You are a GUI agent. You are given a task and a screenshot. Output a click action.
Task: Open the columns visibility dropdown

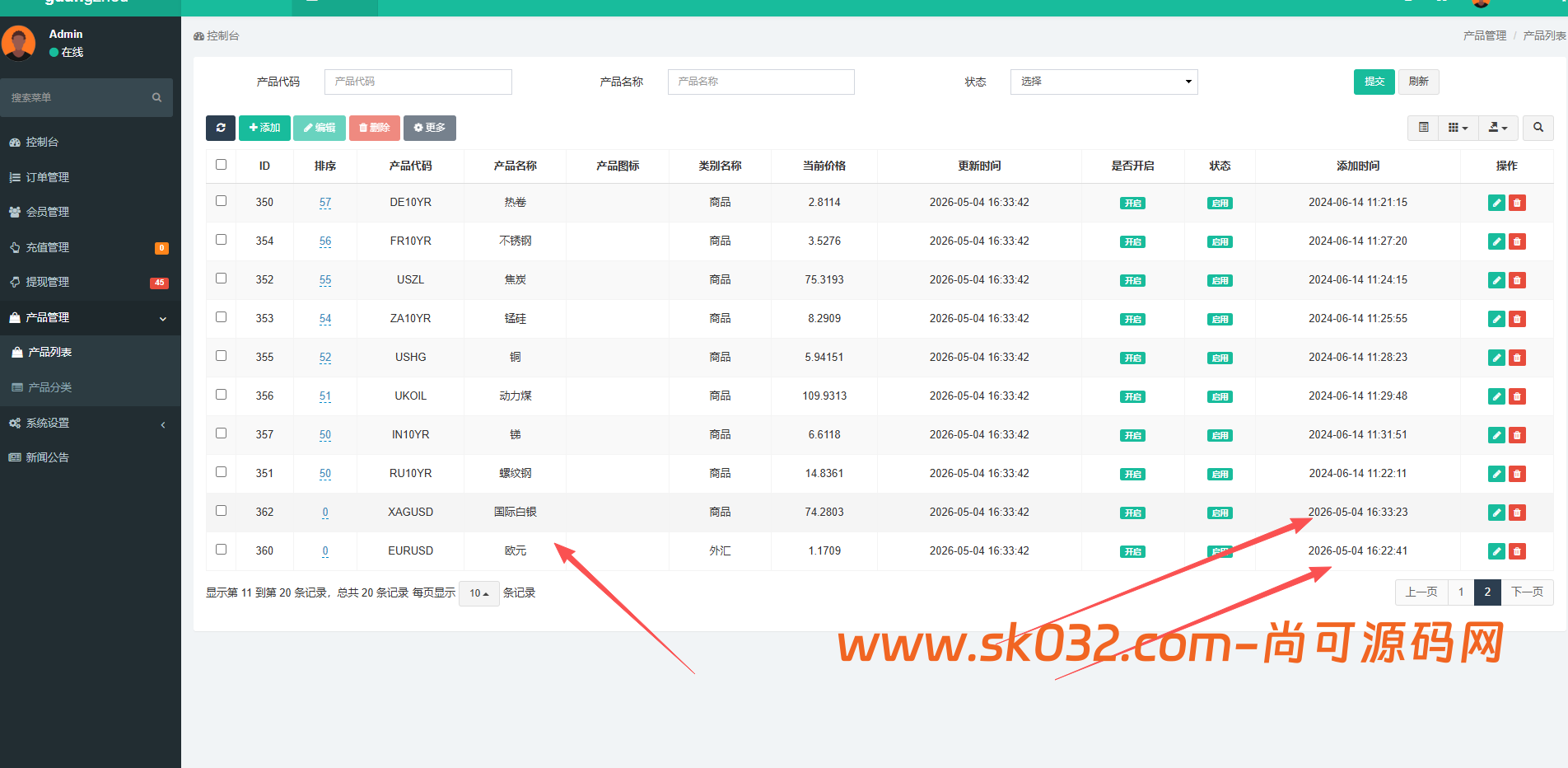coord(1458,128)
